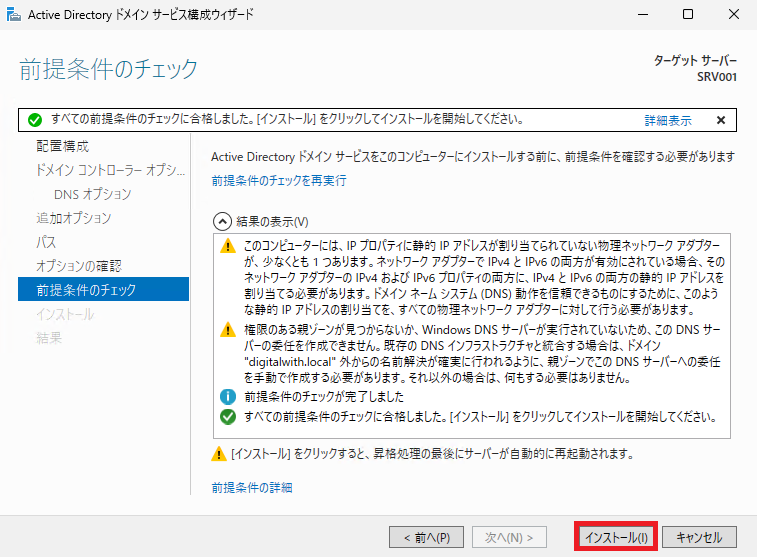This screenshot has width=757, height=557.
Task: Select DNS オプション step
Action: pos(93,194)
